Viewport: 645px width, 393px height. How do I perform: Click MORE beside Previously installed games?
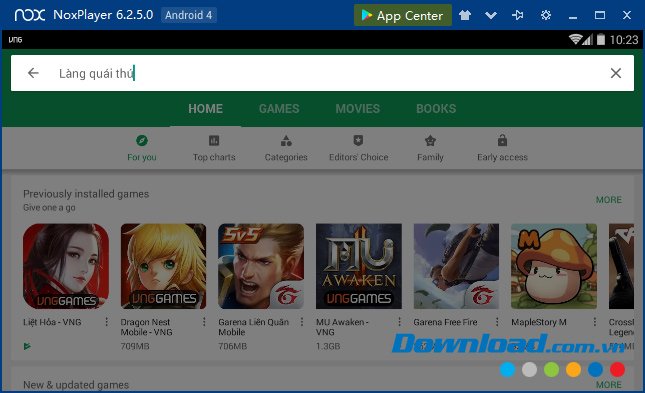pyautogui.click(x=609, y=200)
